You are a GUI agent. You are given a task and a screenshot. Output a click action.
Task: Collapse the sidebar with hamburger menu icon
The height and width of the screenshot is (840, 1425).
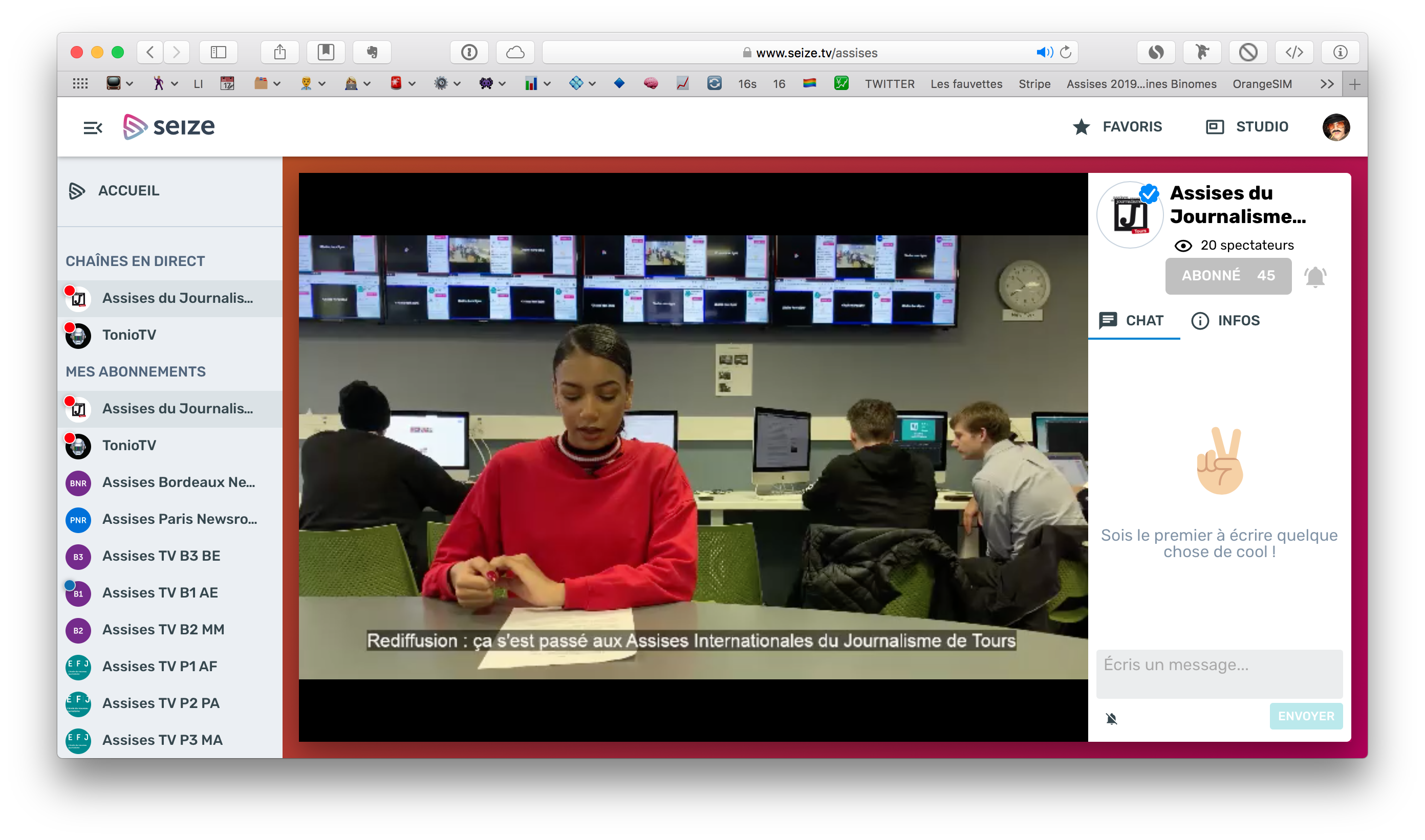coord(92,127)
